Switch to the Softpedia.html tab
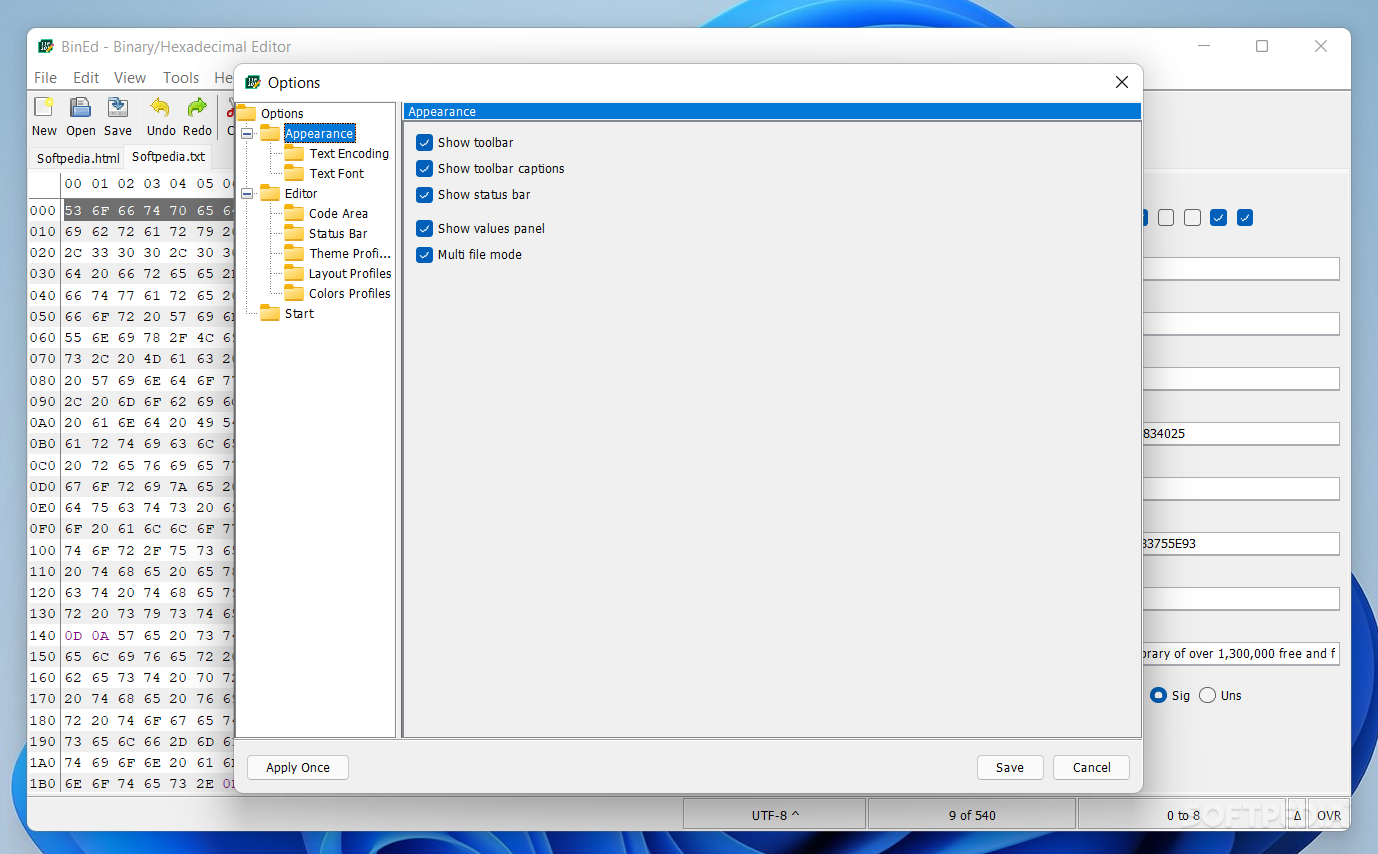 point(78,158)
